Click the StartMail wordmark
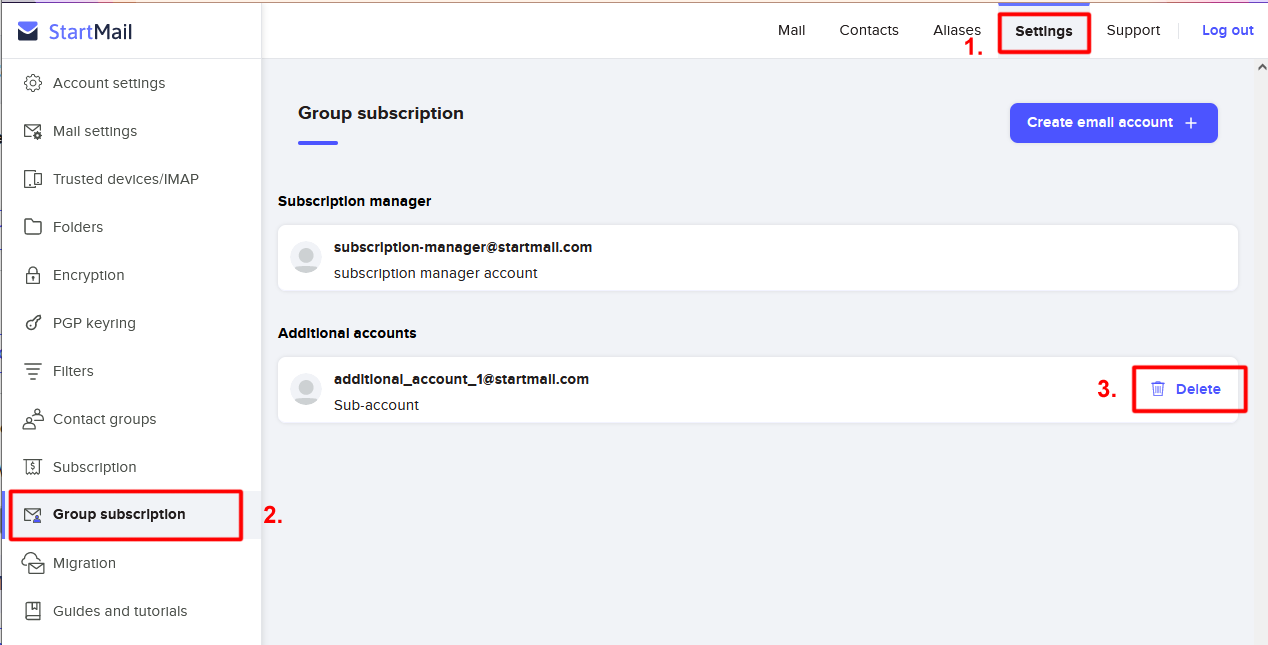 [x=91, y=32]
